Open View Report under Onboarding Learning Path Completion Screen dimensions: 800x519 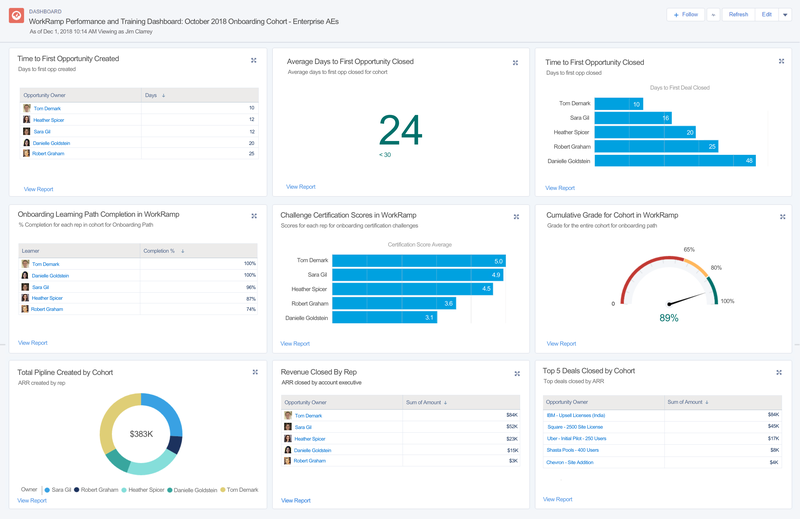click(33, 343)
